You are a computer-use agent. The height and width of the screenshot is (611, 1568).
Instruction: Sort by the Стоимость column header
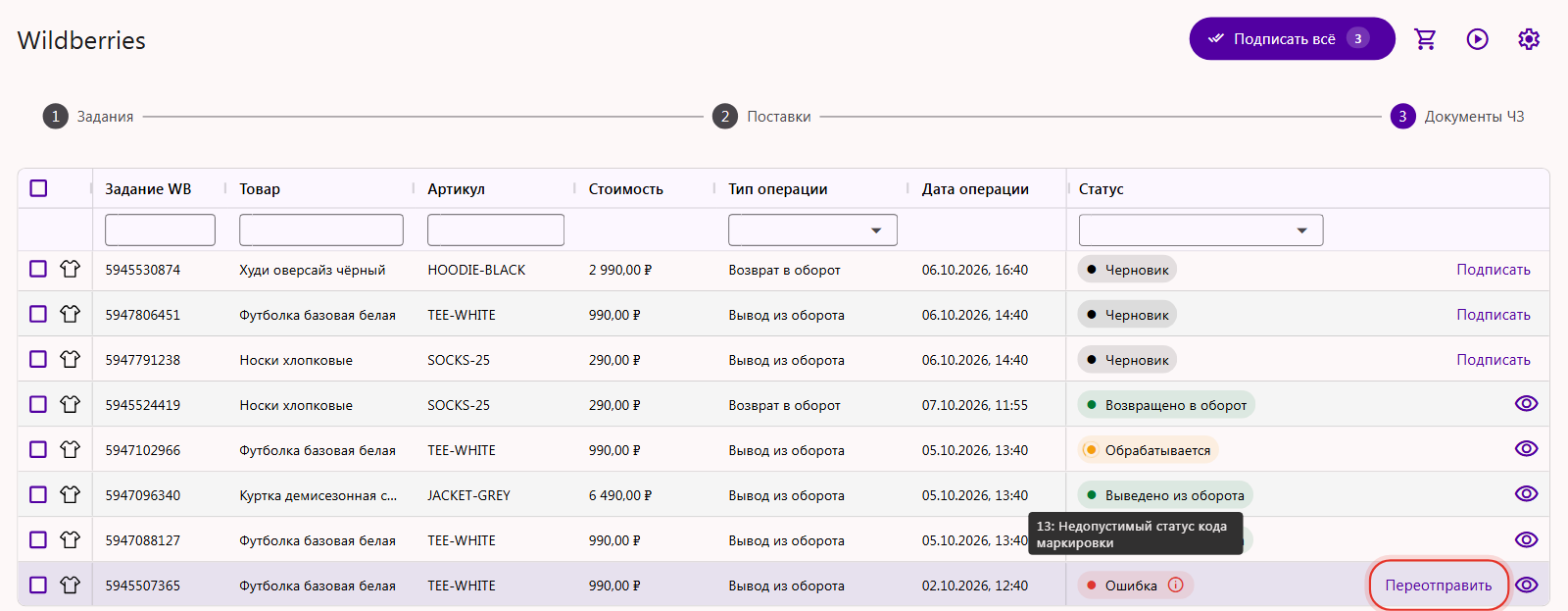625,189
